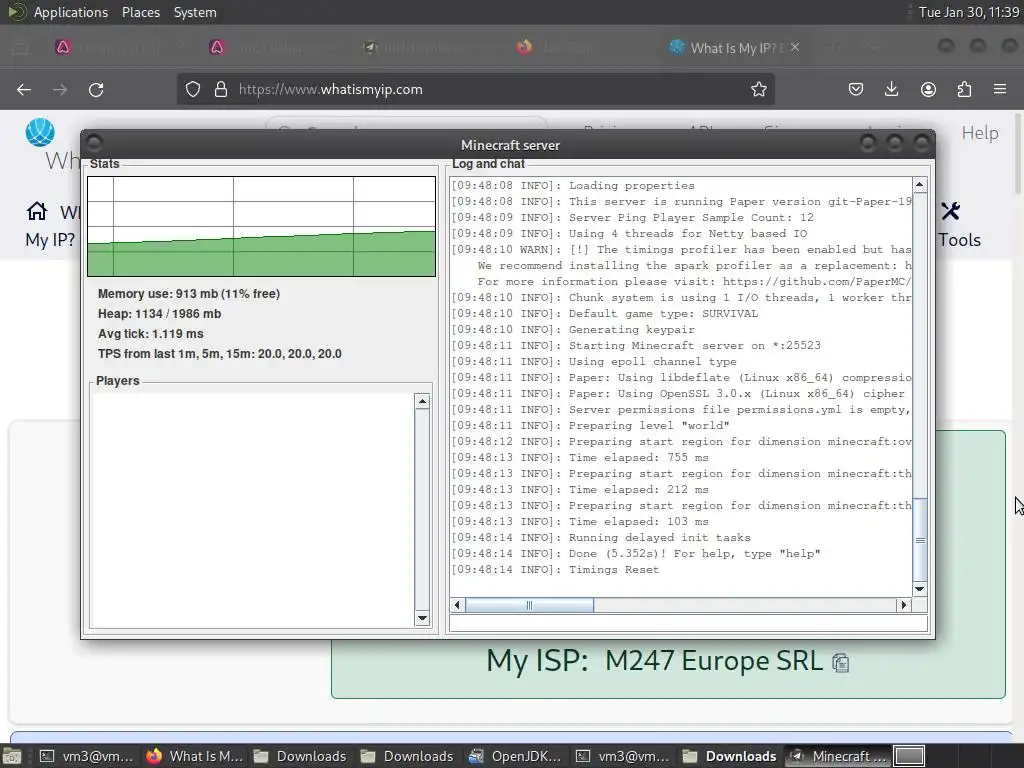Open vm3@vm terminal button beside OpenJDK
The width and height of the screenshot is (1024, 768).
click(x=623, y=756)
